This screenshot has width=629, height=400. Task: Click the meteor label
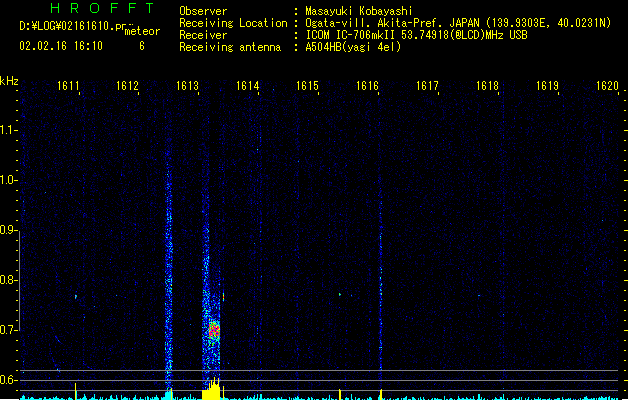pos(142,31)
